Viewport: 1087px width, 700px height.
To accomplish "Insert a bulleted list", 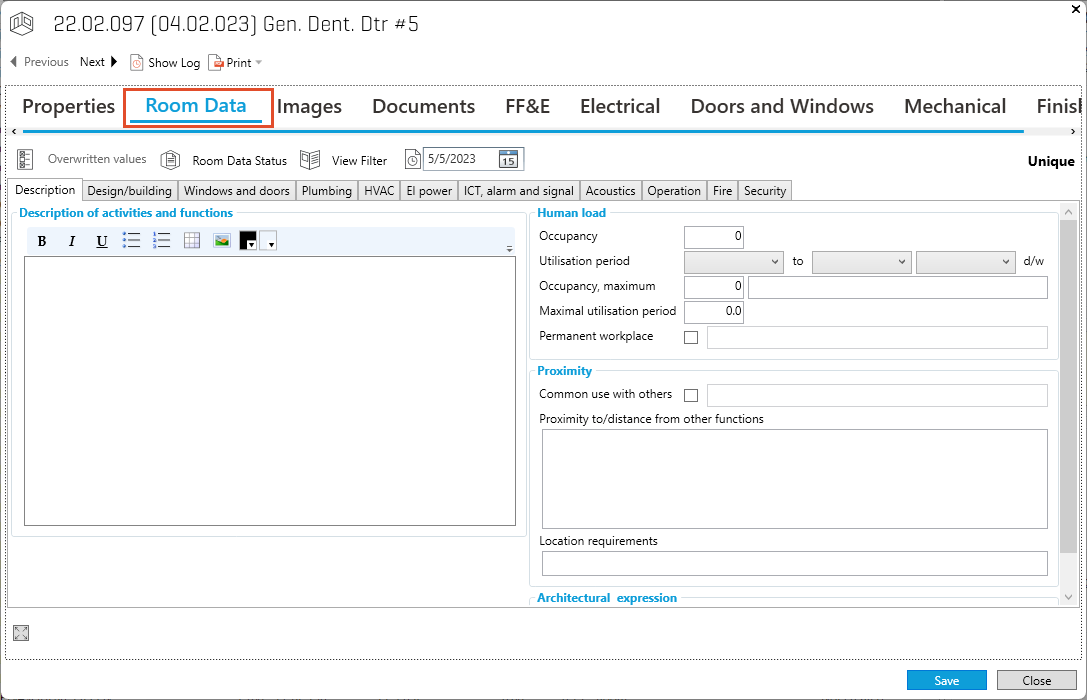I will point(132,240).
